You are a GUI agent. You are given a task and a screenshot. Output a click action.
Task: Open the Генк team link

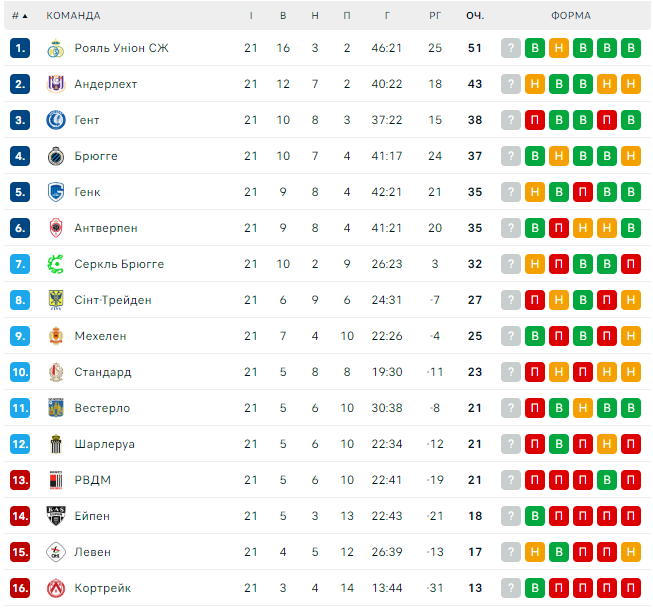point(87,192)
